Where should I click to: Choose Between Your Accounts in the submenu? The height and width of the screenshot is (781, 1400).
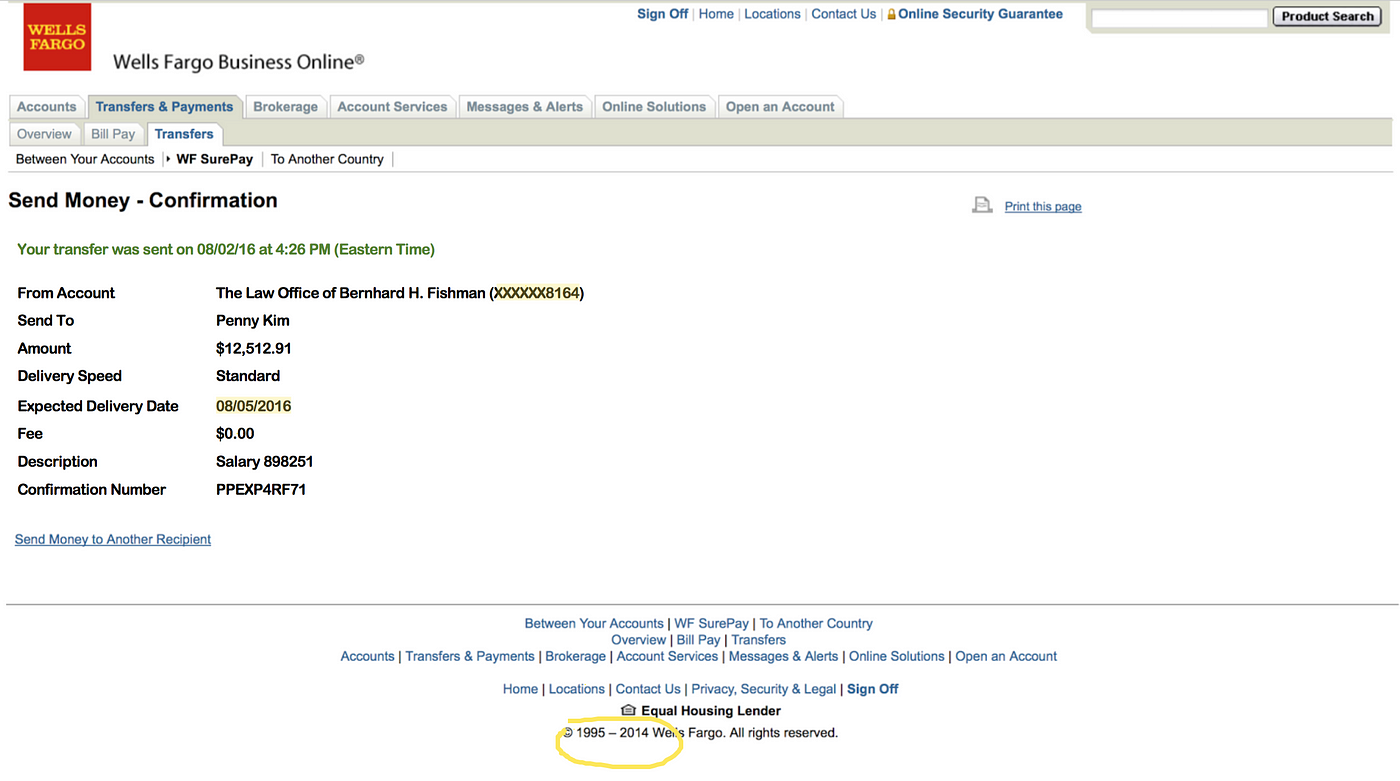pyautogui.click(x=85, y=159)
